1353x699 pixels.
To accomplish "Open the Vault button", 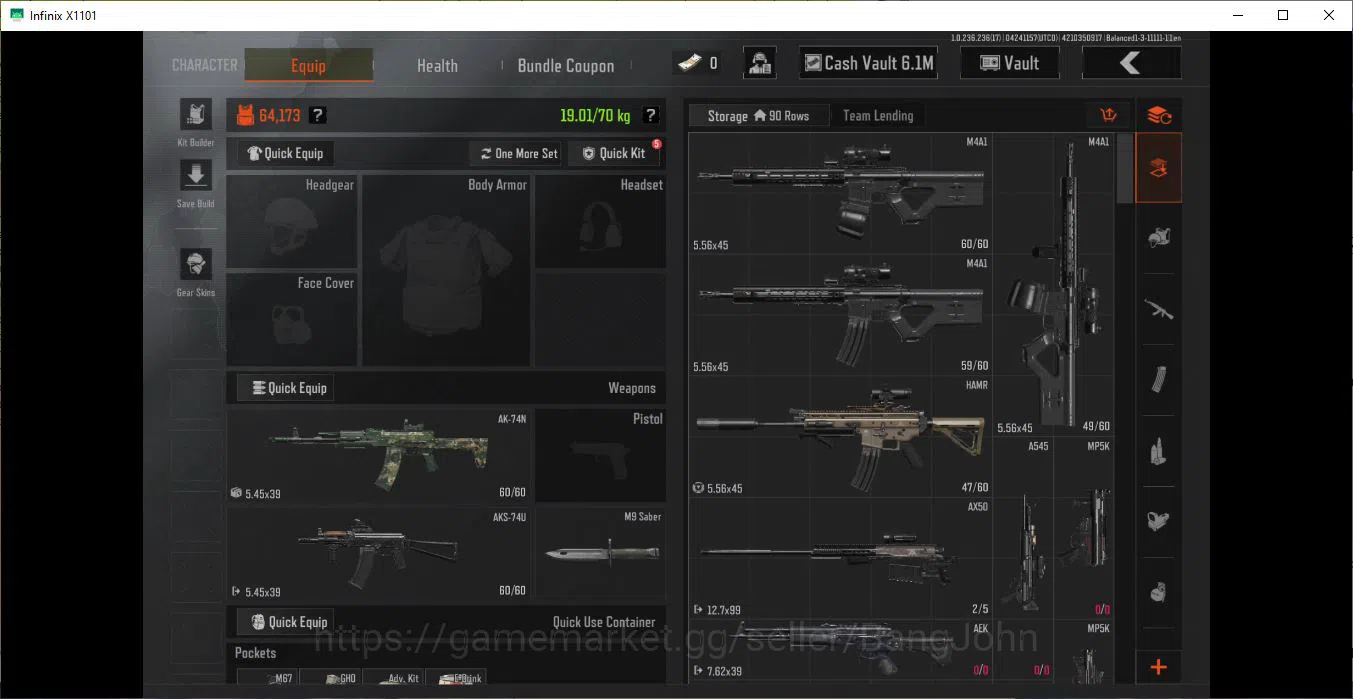I will click(1010, 63).
